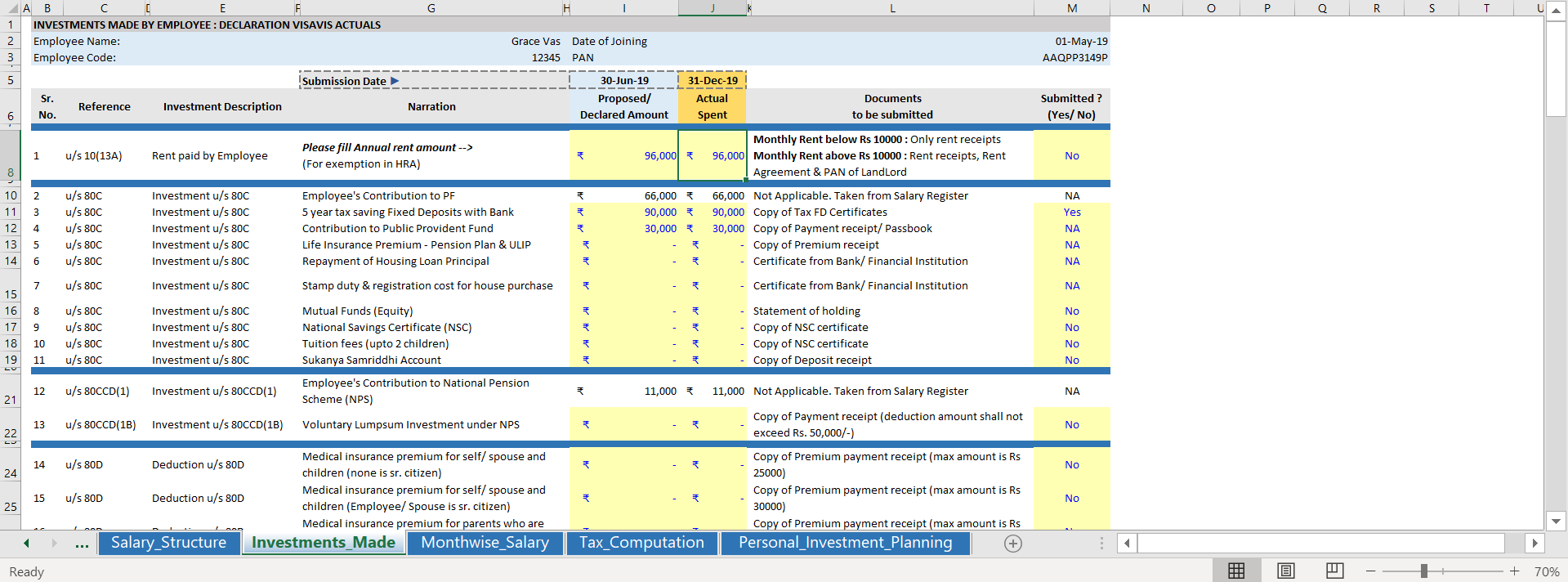
Task: Click the 31-Dec-19 submission date cell
Action: pos(713,80)
